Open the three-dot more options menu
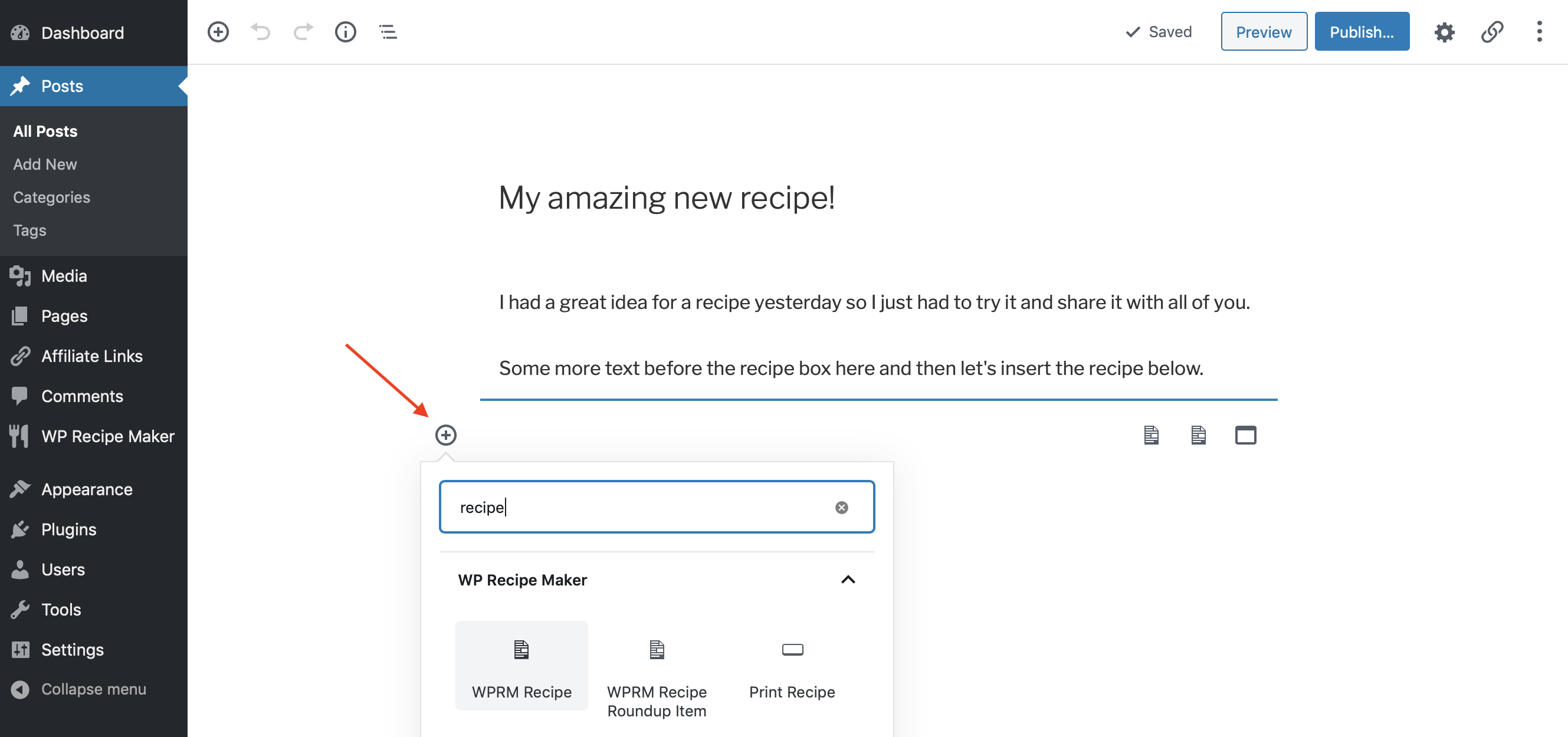 pyautogui.click(x=1539, y=32)
